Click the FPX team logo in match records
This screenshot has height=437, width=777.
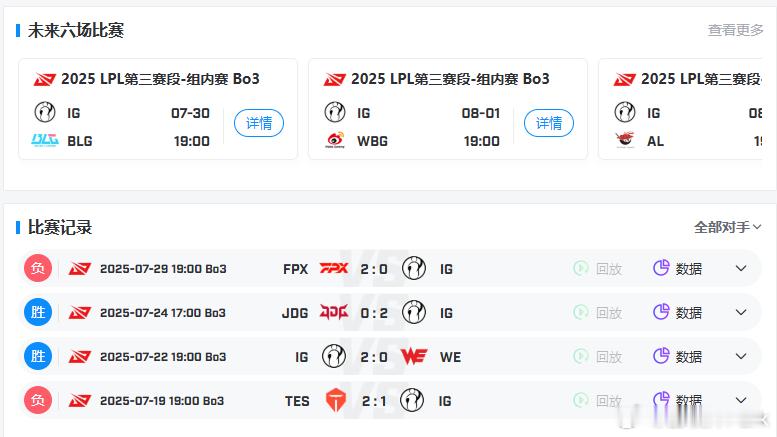(333, 269)
